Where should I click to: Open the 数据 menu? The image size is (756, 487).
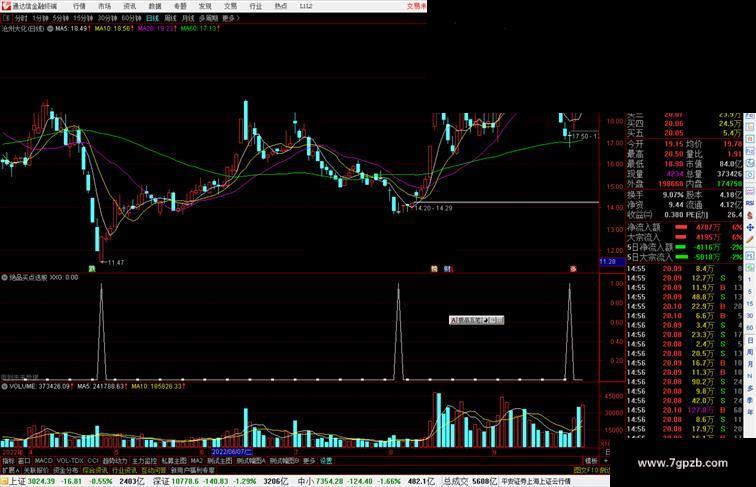click(155, 6)
